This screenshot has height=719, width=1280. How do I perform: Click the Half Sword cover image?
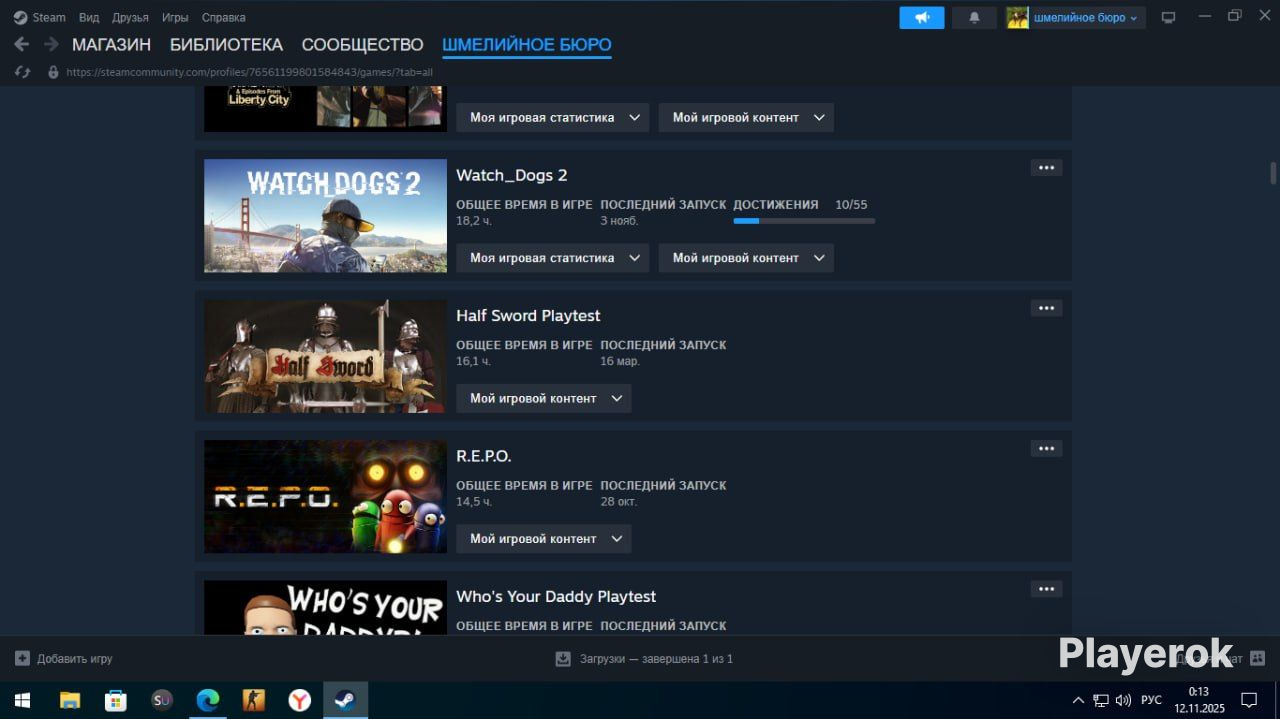pos(325,356)
